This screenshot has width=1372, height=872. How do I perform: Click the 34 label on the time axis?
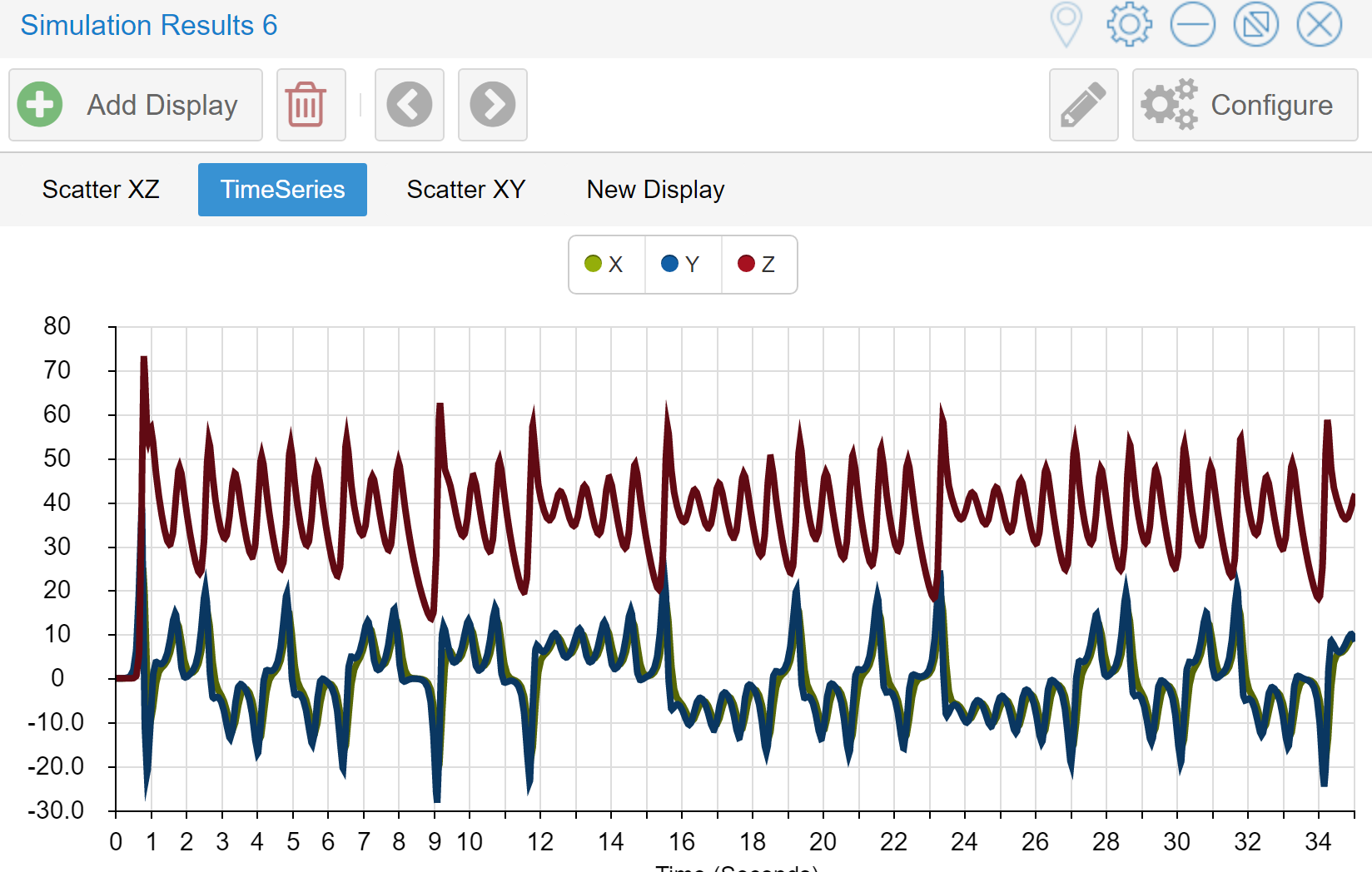click(x=1318, y=842)
